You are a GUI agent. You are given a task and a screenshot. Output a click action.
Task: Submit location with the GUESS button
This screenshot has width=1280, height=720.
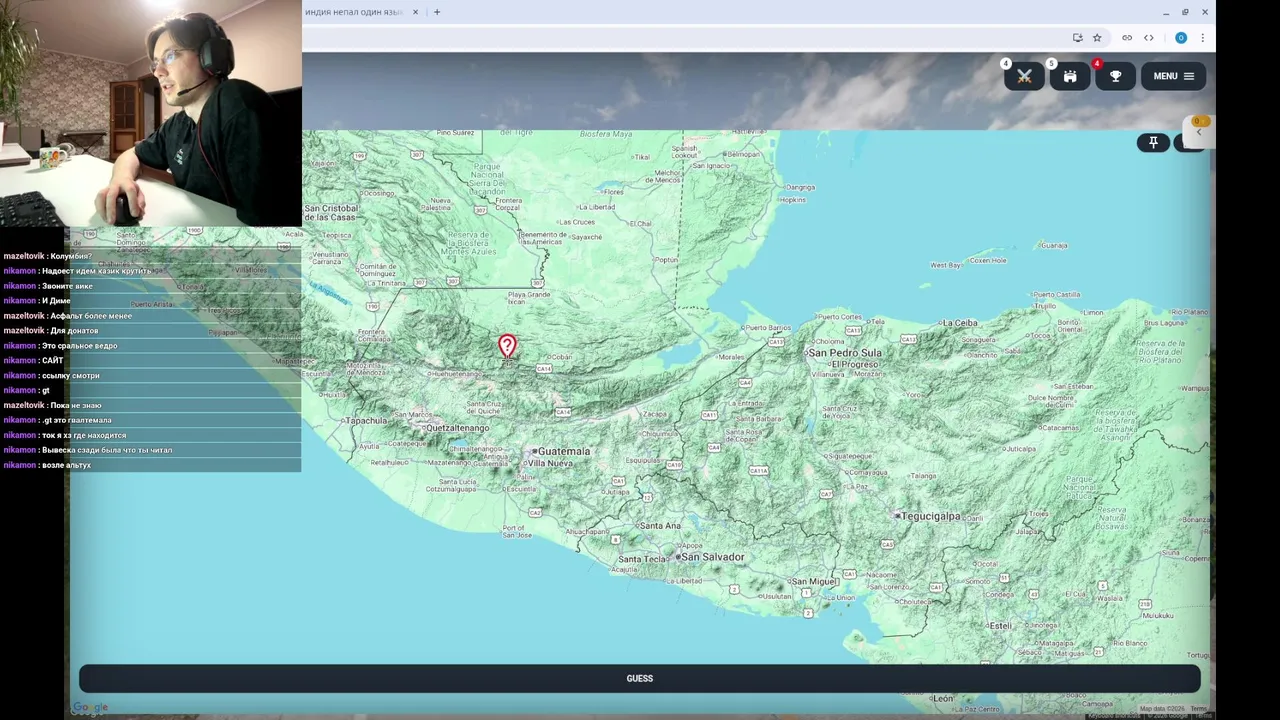(x=640, y=678)
